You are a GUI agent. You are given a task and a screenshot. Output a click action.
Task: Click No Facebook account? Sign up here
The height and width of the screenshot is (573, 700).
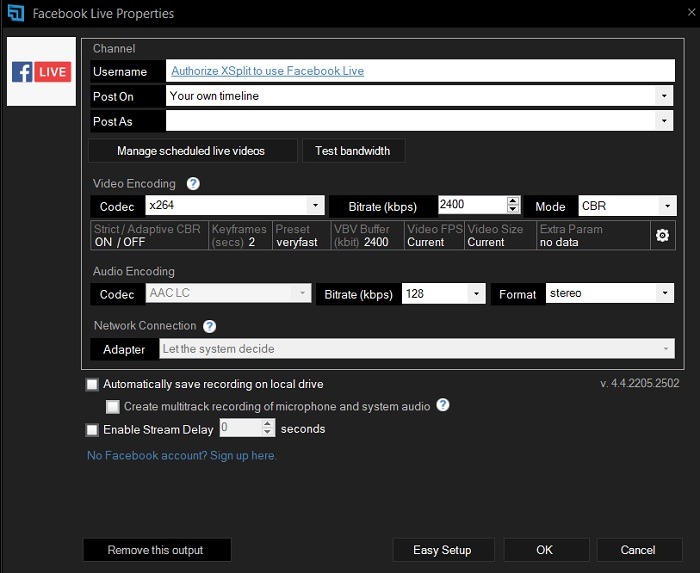point(181,456)
